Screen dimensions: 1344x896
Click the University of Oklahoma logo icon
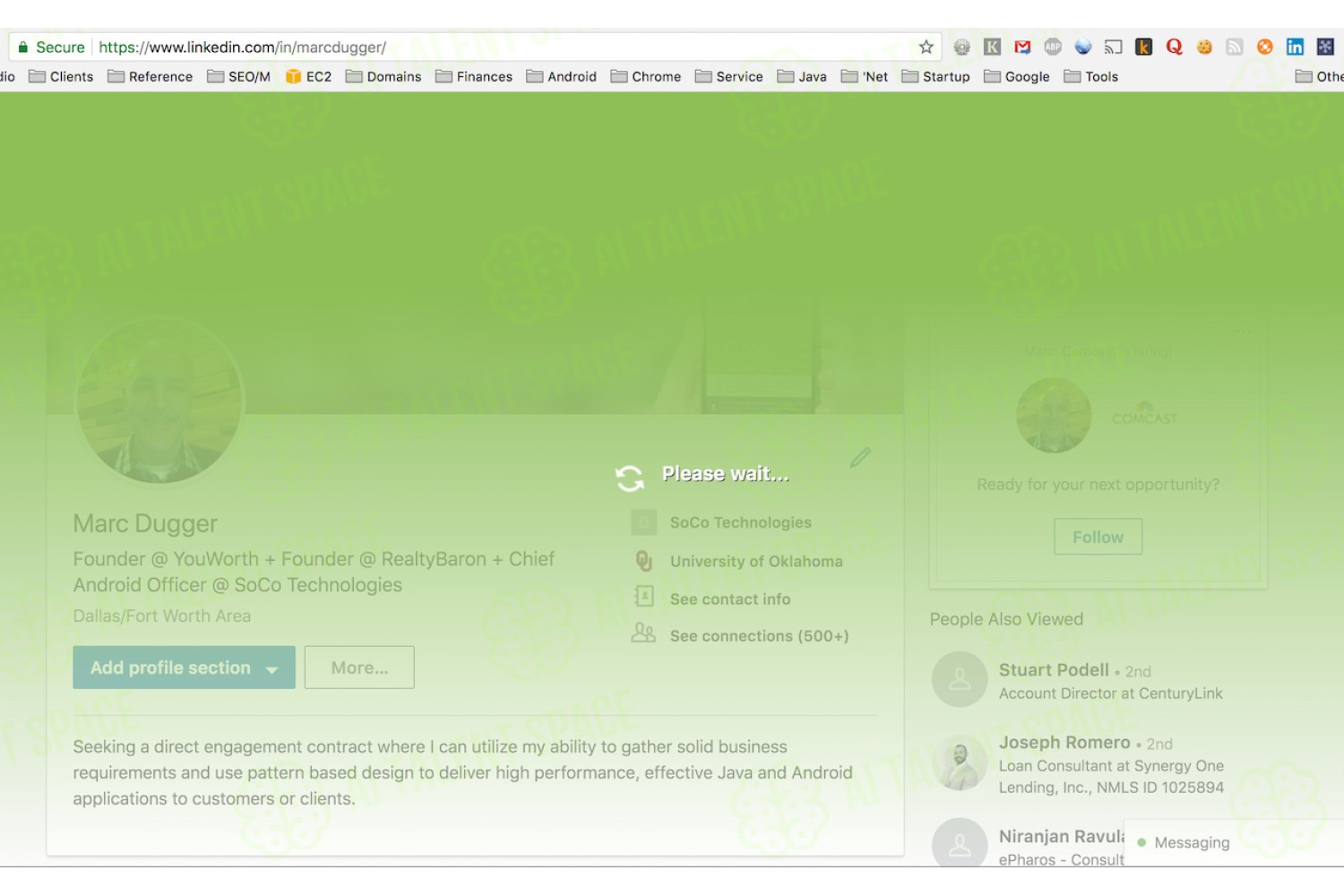coord(643,561)
